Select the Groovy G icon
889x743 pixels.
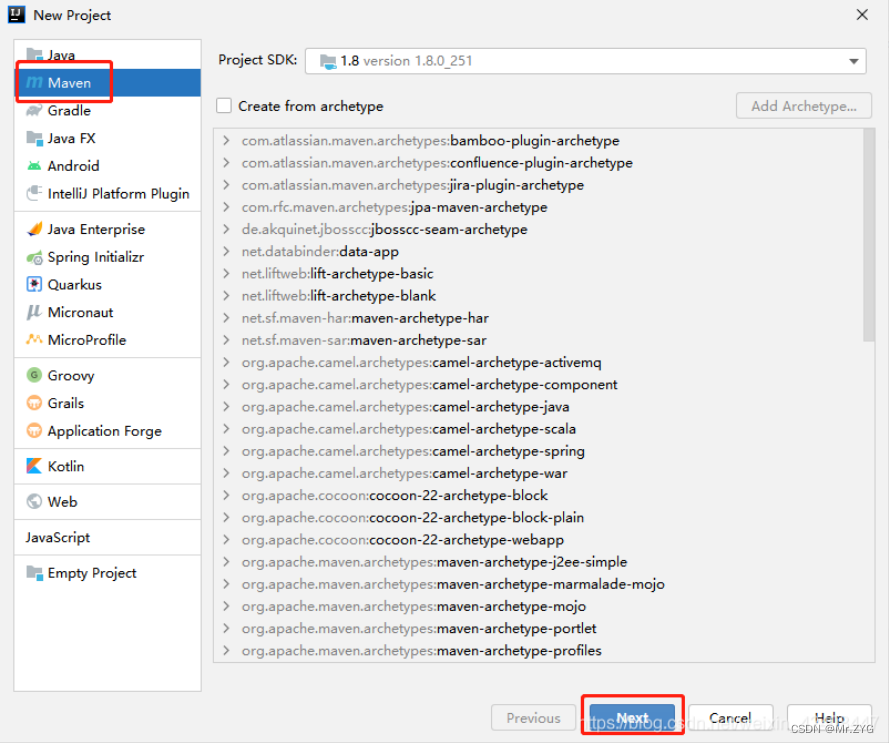click(x=35, y=375)
